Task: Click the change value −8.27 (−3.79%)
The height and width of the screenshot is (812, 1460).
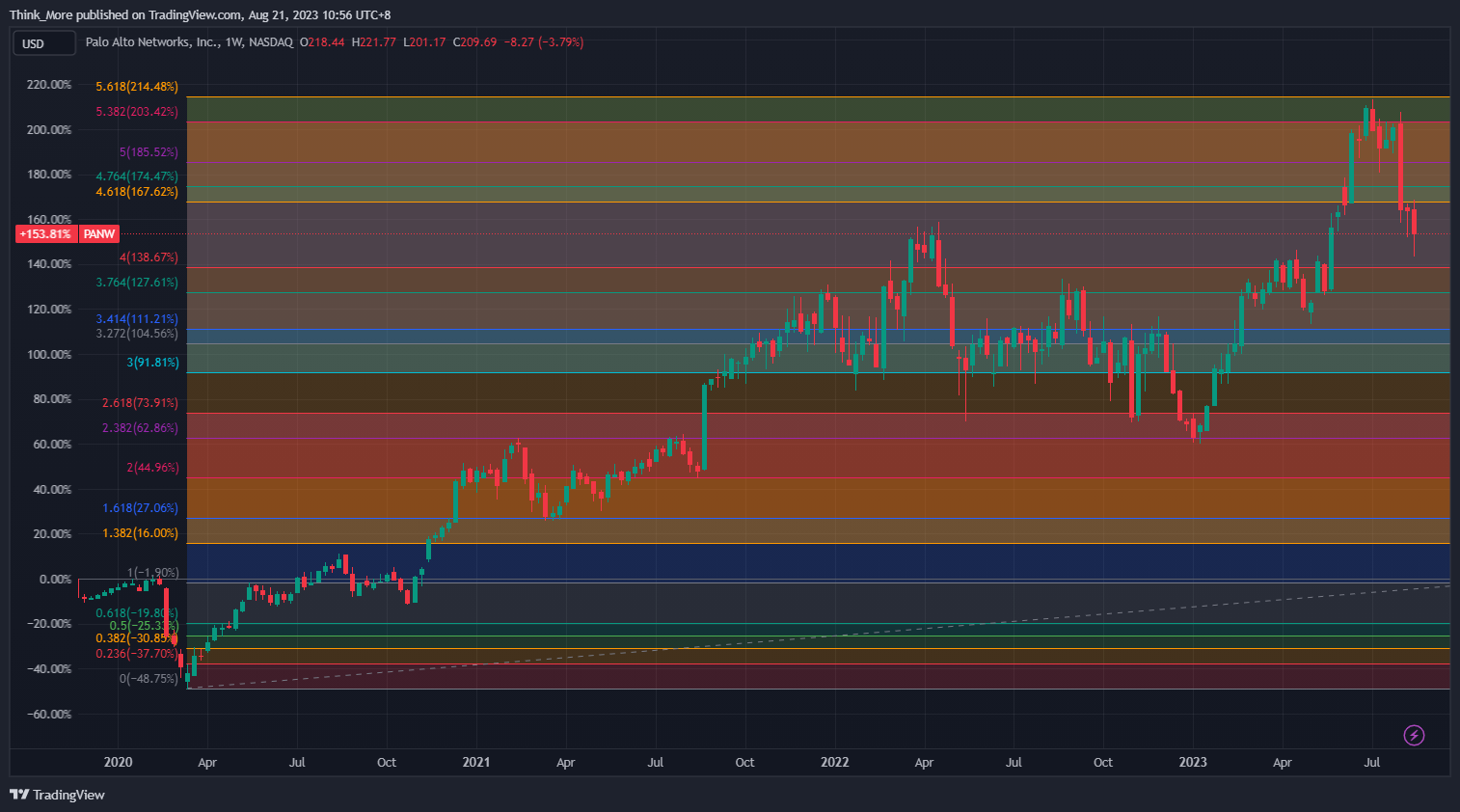Action: [x=545, y=42]
